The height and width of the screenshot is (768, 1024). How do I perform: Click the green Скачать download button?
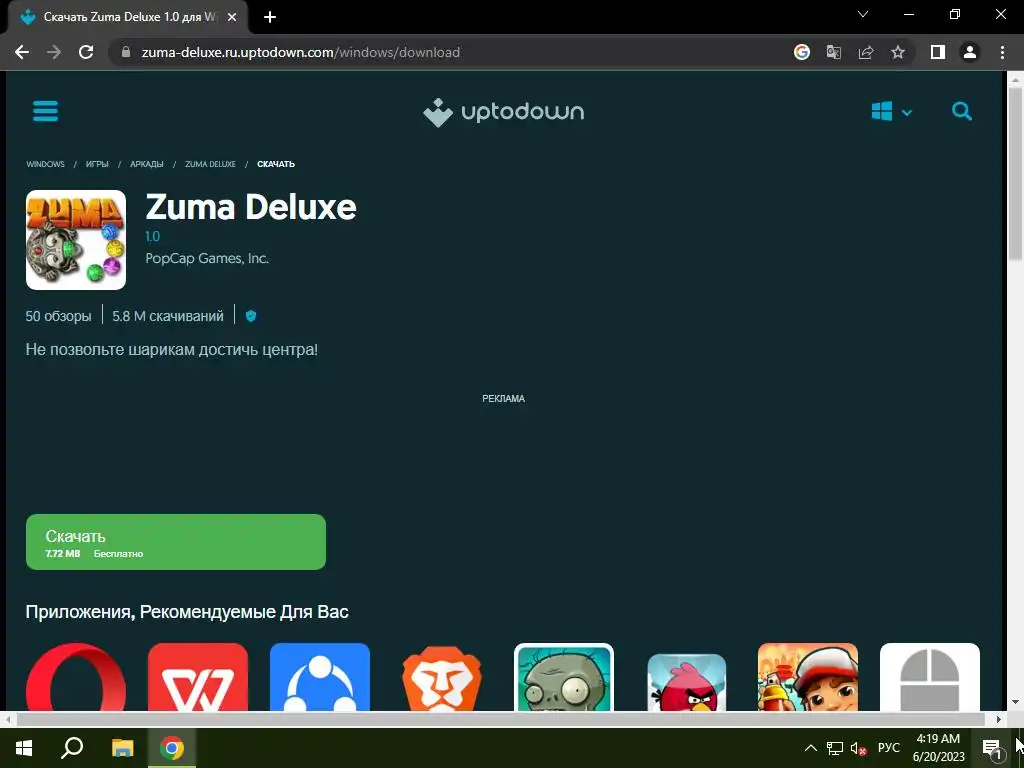coord(176,542)
